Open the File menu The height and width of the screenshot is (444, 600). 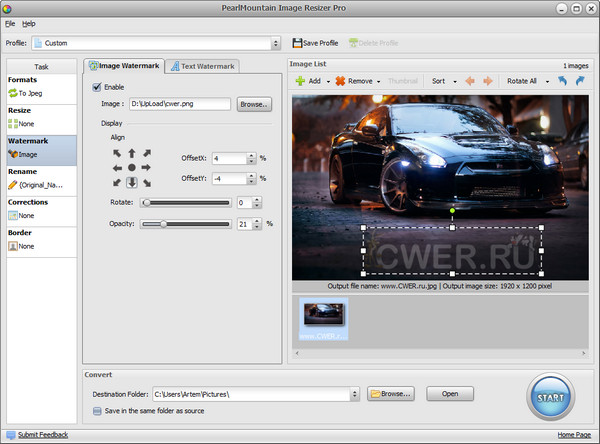point(9,22)
